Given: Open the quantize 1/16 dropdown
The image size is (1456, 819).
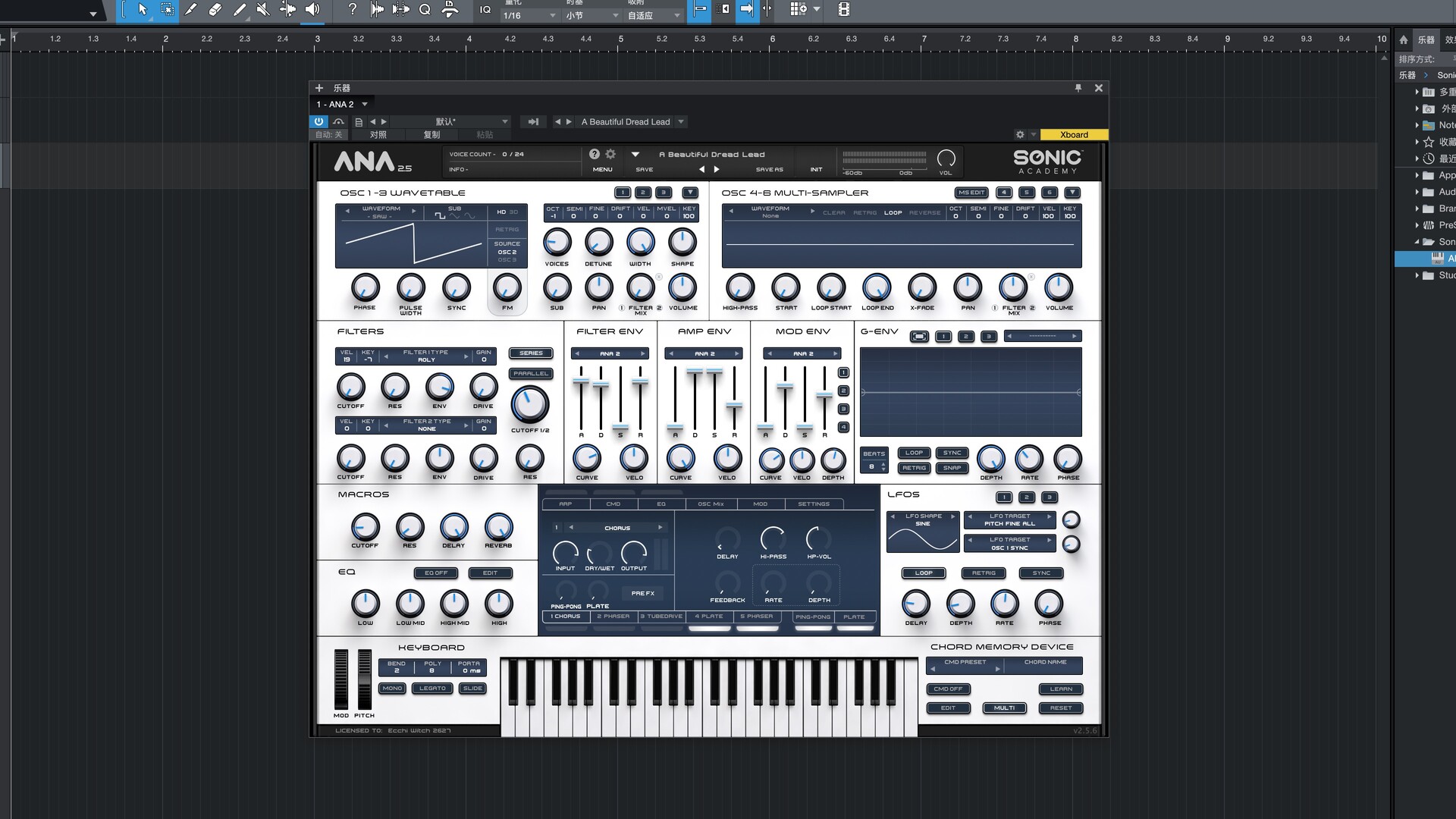Looking at the screenshot, I should [x=529, y=15].
